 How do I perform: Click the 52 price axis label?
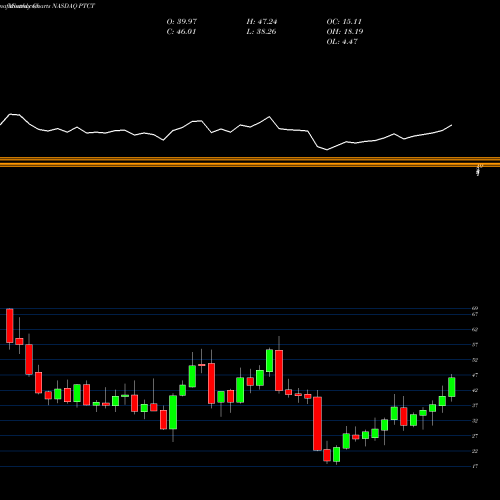tap(475, 360)
